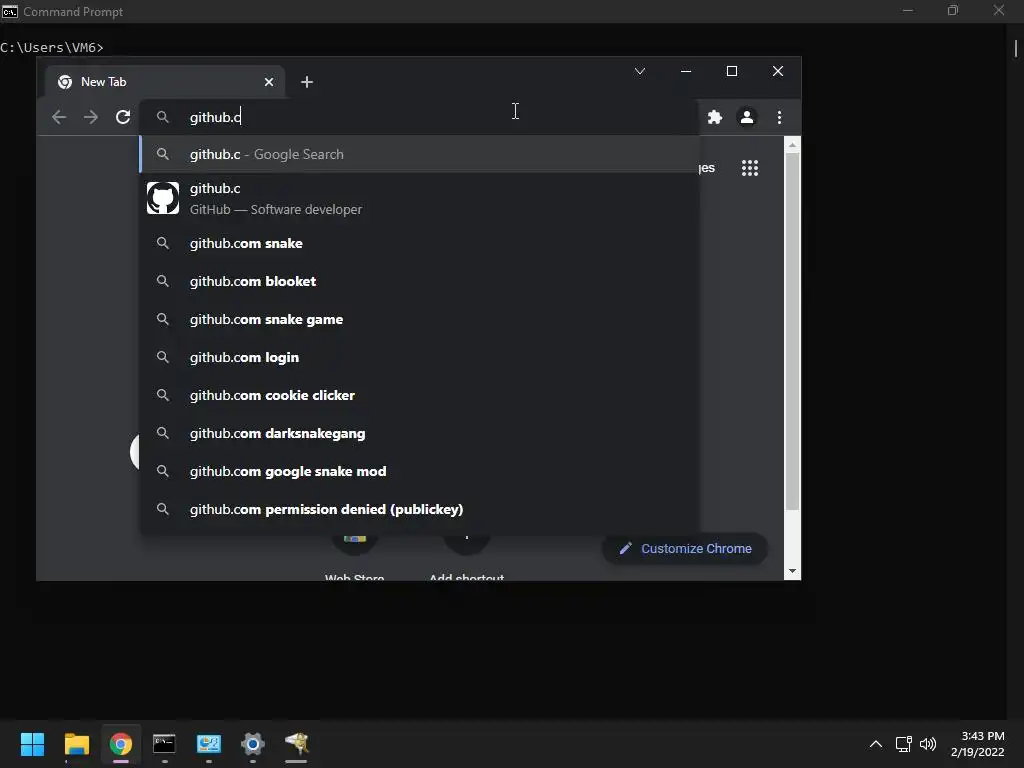Image resolution: width=1024 pixels, height=768 pixels.
Task: Pick 'github.com snake game' suggestion
Action: tap(419, 319)
